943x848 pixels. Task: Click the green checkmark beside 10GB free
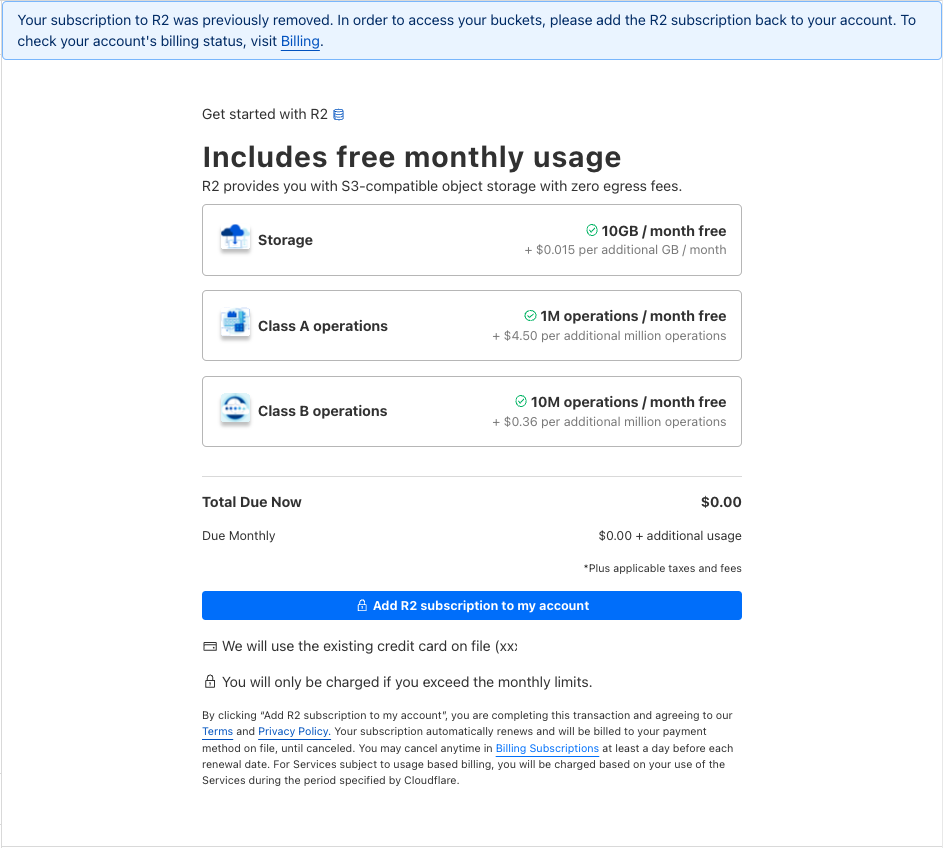pos(592,231)
